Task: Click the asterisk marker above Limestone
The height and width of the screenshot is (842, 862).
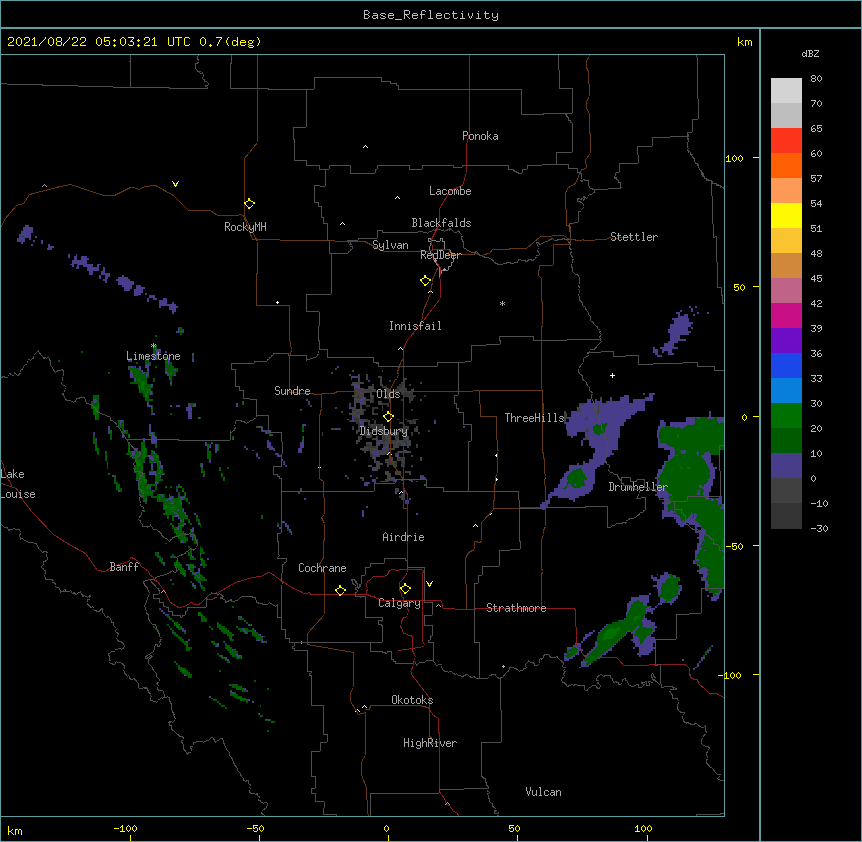Action: click(x=153, y=346)
